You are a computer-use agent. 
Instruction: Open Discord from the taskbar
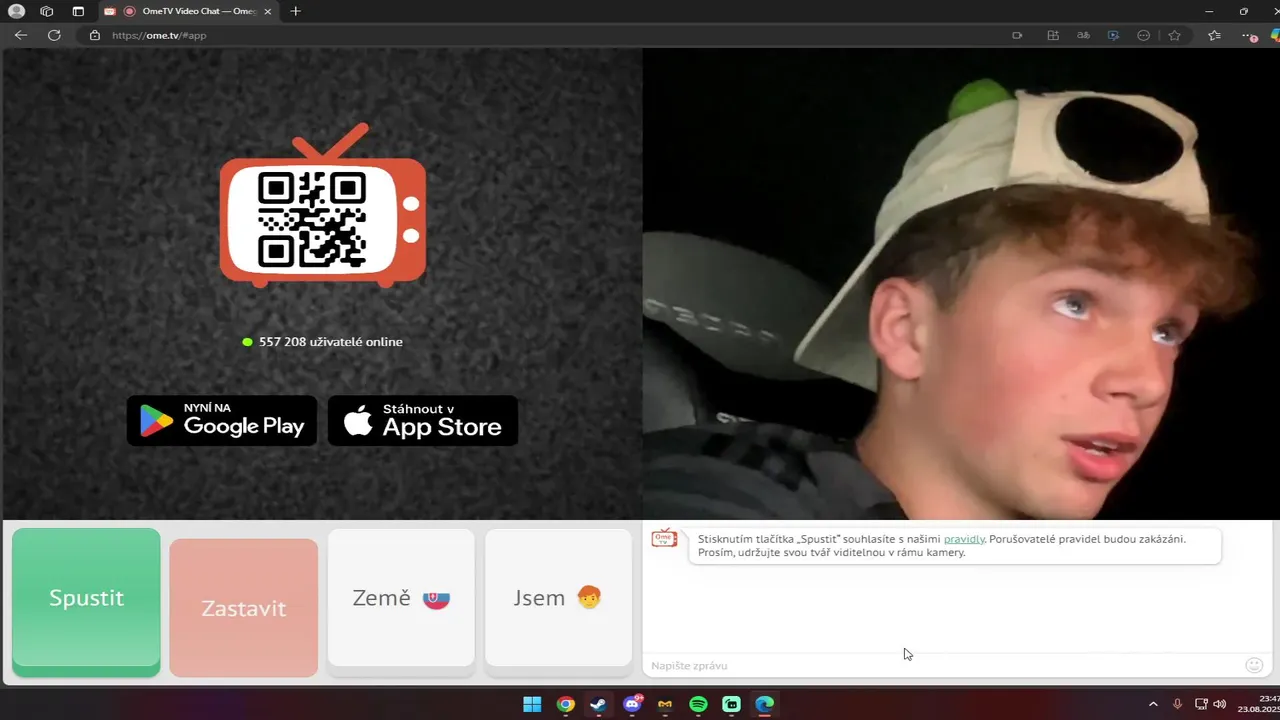[x=632, y=704]
